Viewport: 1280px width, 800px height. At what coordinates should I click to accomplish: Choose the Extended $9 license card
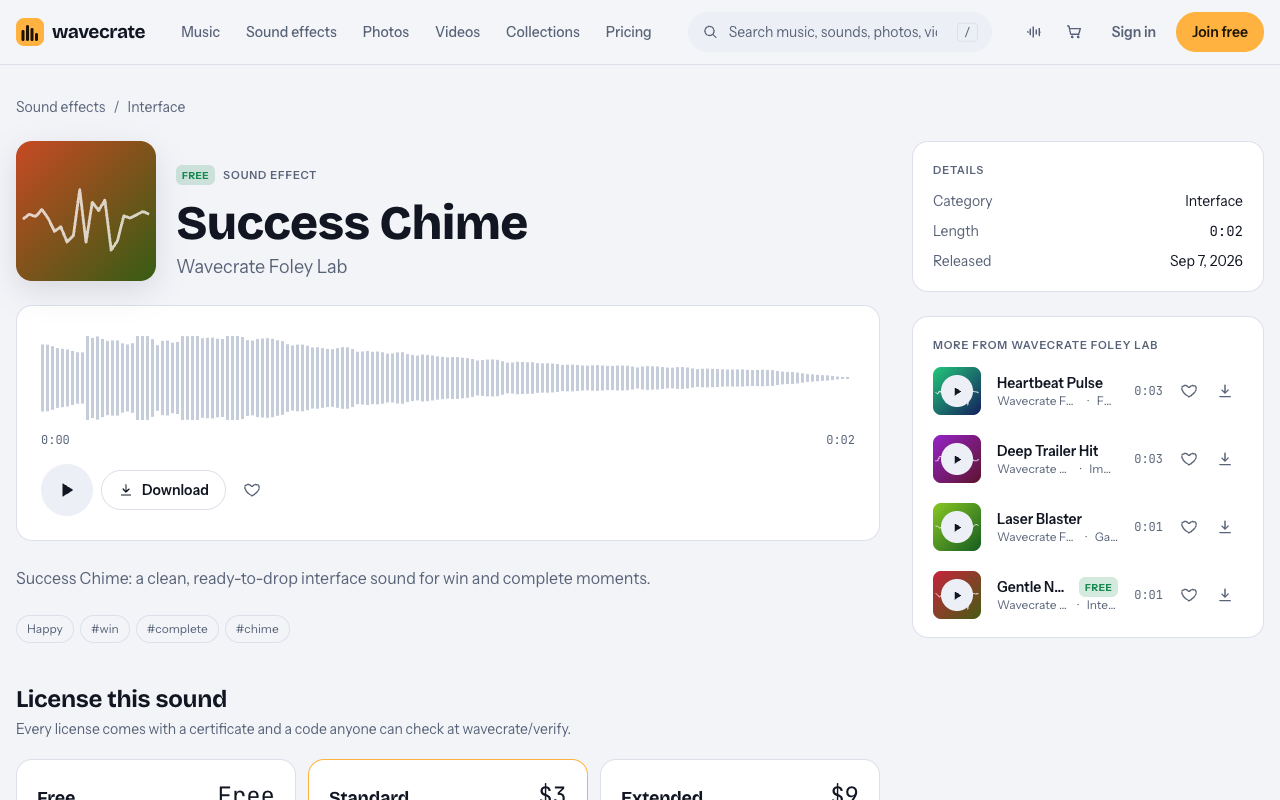tap(740, 780)
